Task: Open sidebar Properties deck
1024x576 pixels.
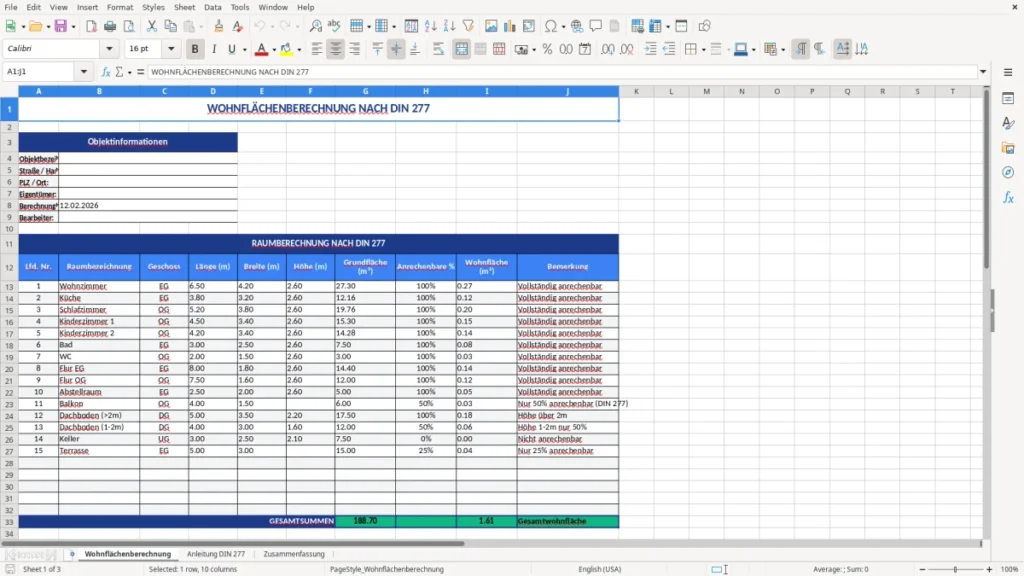Action: coord(1008,98)
